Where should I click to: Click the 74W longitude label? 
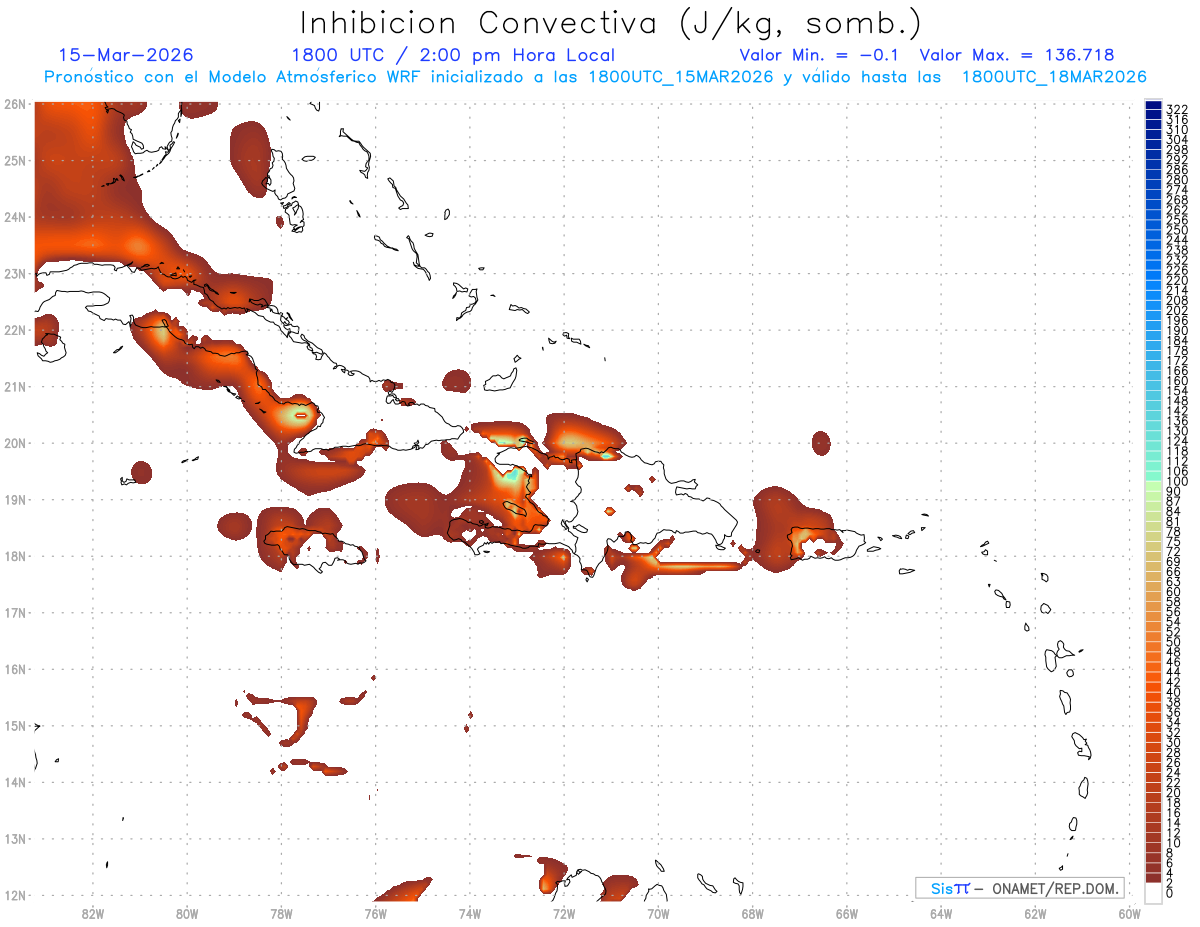(x=469, y=912)
